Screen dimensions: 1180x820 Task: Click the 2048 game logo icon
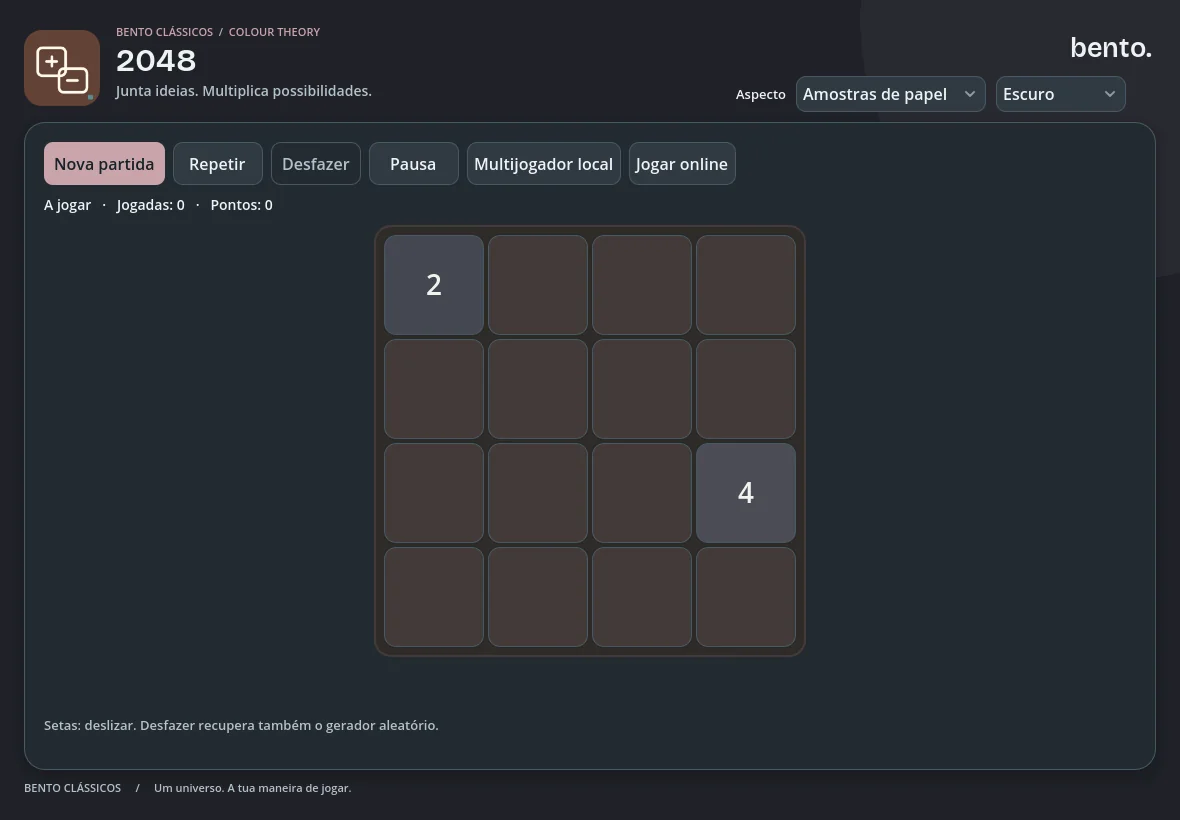[62, 68]
